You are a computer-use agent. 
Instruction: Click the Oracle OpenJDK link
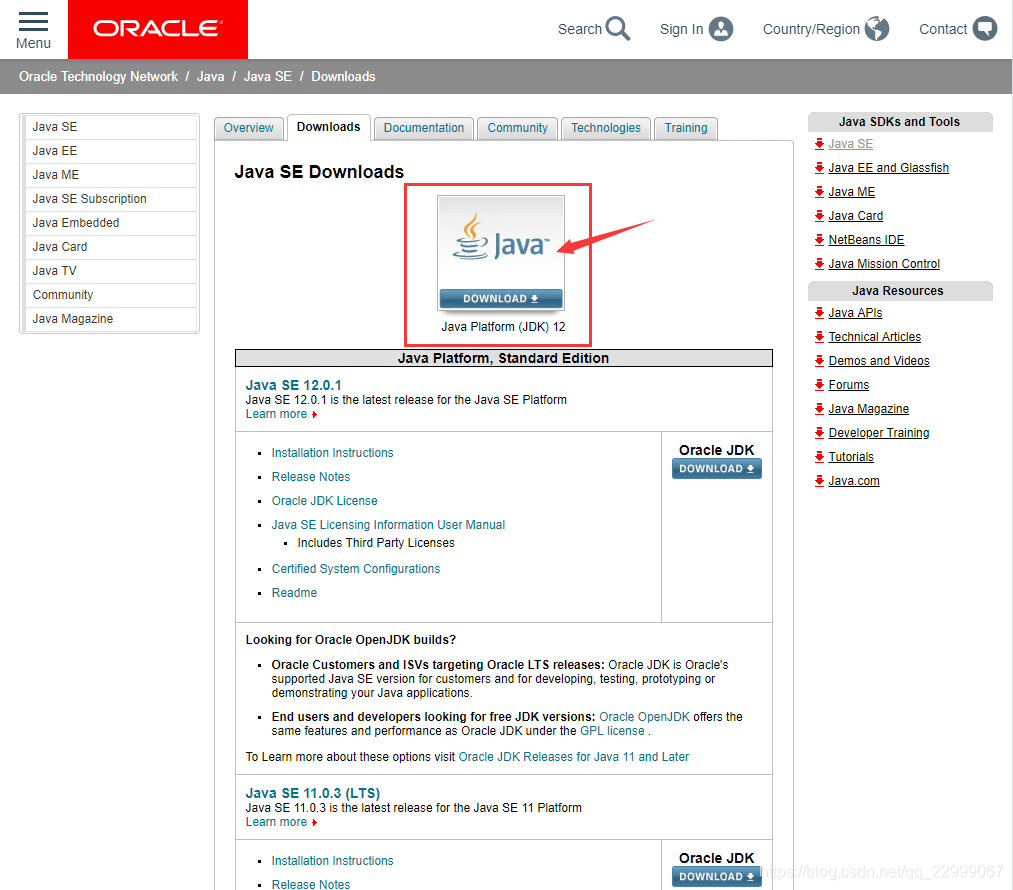click(644, 716)
